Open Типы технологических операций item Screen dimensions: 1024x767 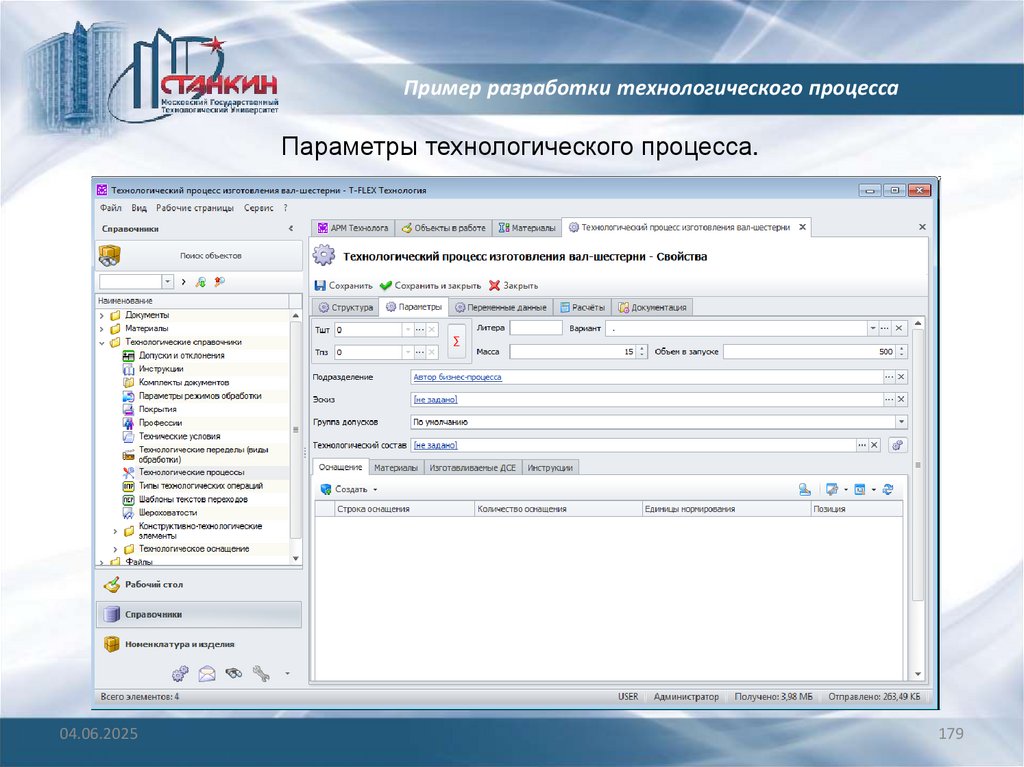[x=200, y=486]
